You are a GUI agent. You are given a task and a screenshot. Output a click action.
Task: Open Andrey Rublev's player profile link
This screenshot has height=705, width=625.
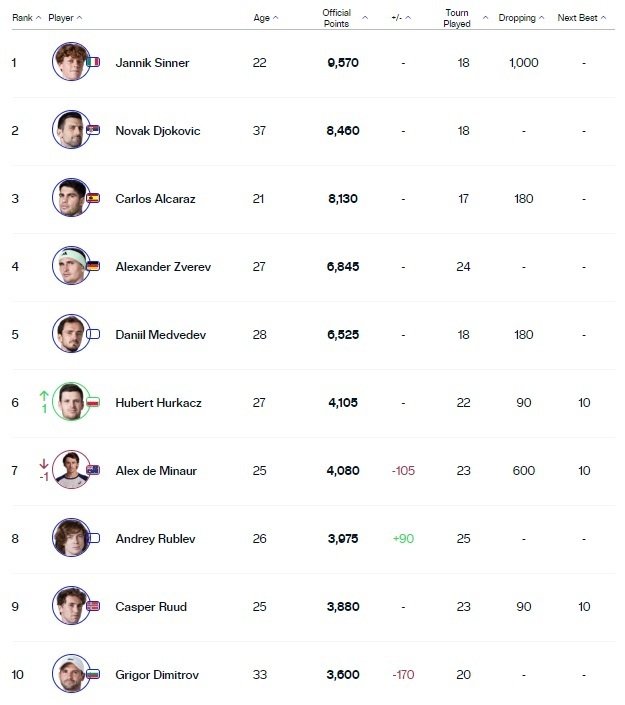pyautogui.click(x=155, y=539)
